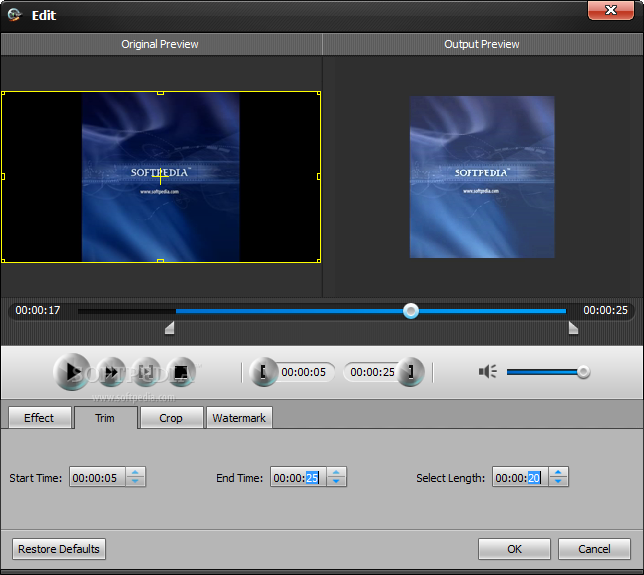Click the Output Preview header

(482, 44)
